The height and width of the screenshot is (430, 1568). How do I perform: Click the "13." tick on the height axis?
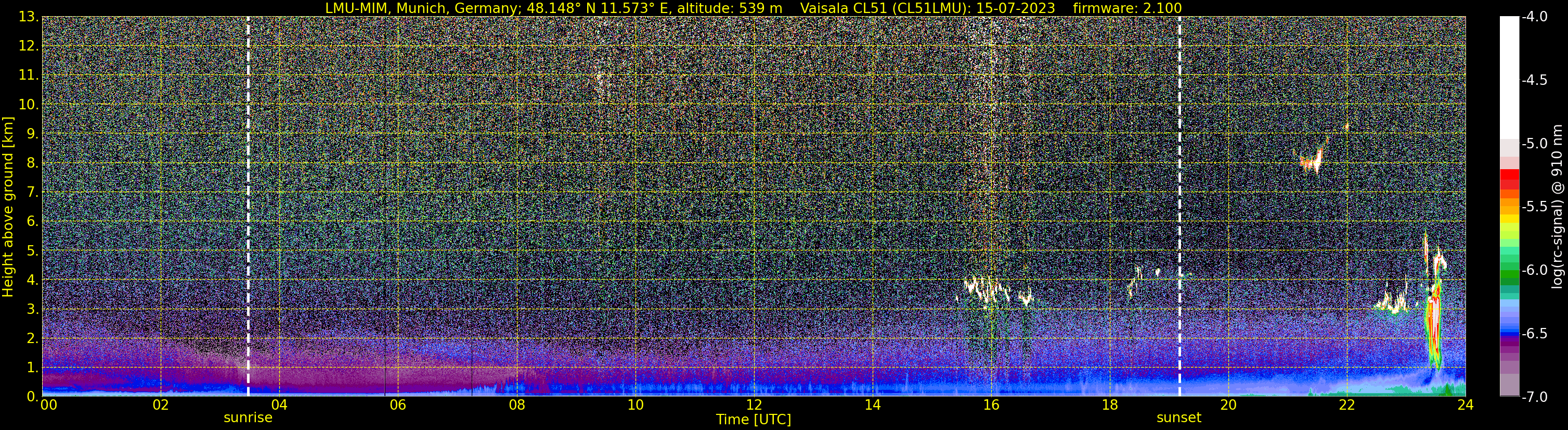pyautogui.click(x=29, y=17)
